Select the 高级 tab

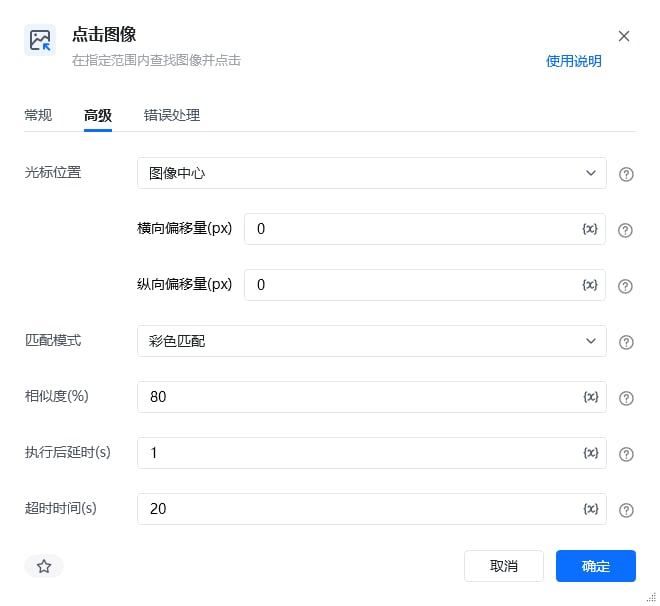[98, 115]
